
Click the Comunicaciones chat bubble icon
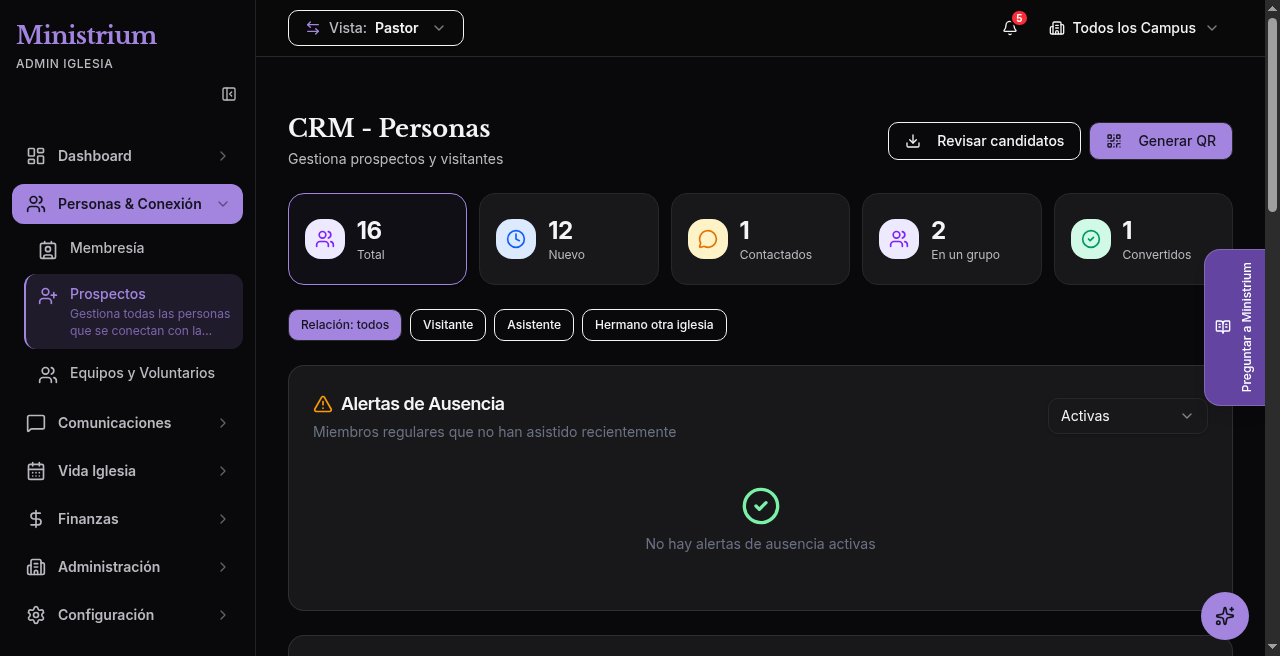pyautogui.click(x=36, y=423)
